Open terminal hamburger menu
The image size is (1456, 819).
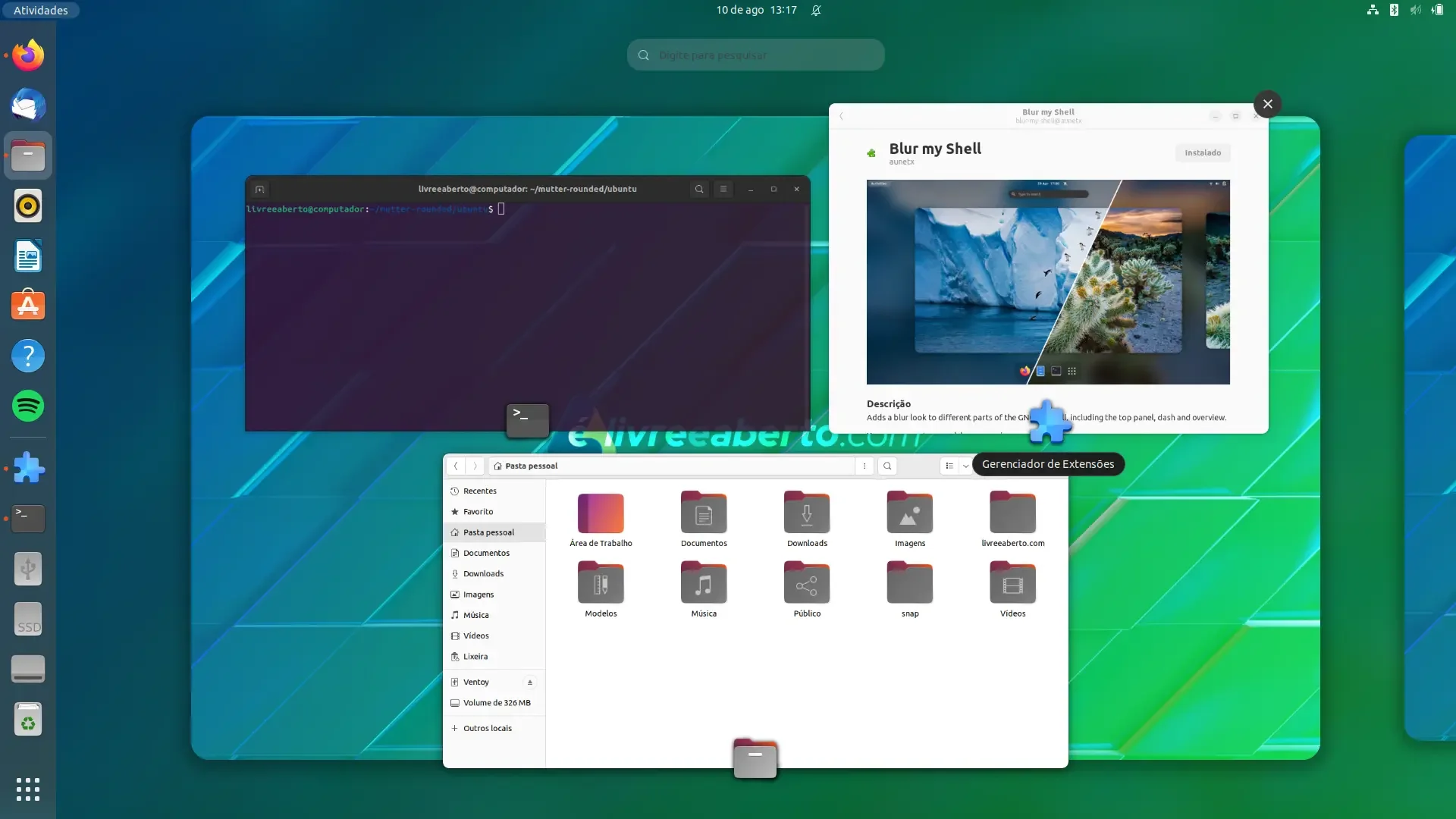pos(723,190)
